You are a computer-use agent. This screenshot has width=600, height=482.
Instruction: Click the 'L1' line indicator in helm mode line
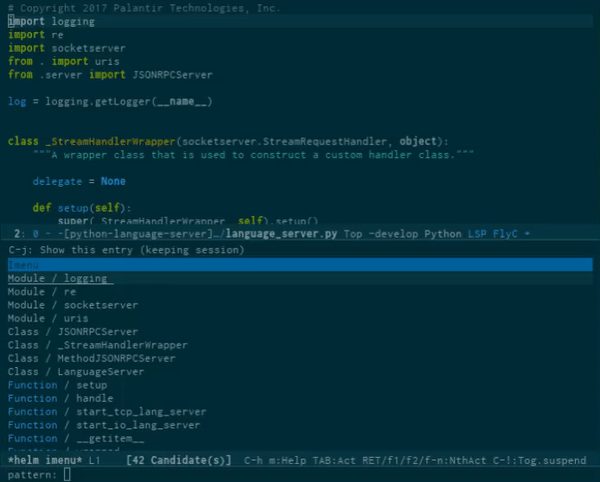tap(95, 460)
